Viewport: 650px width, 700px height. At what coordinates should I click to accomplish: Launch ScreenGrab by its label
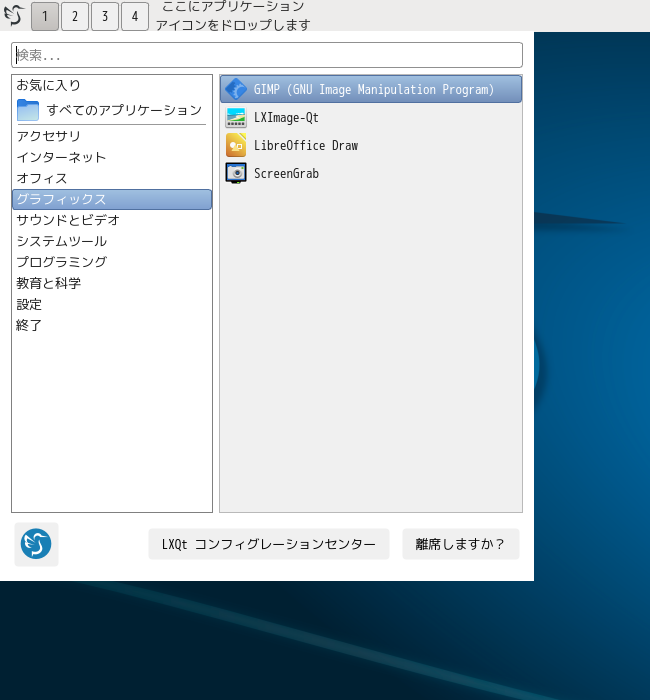286,173
